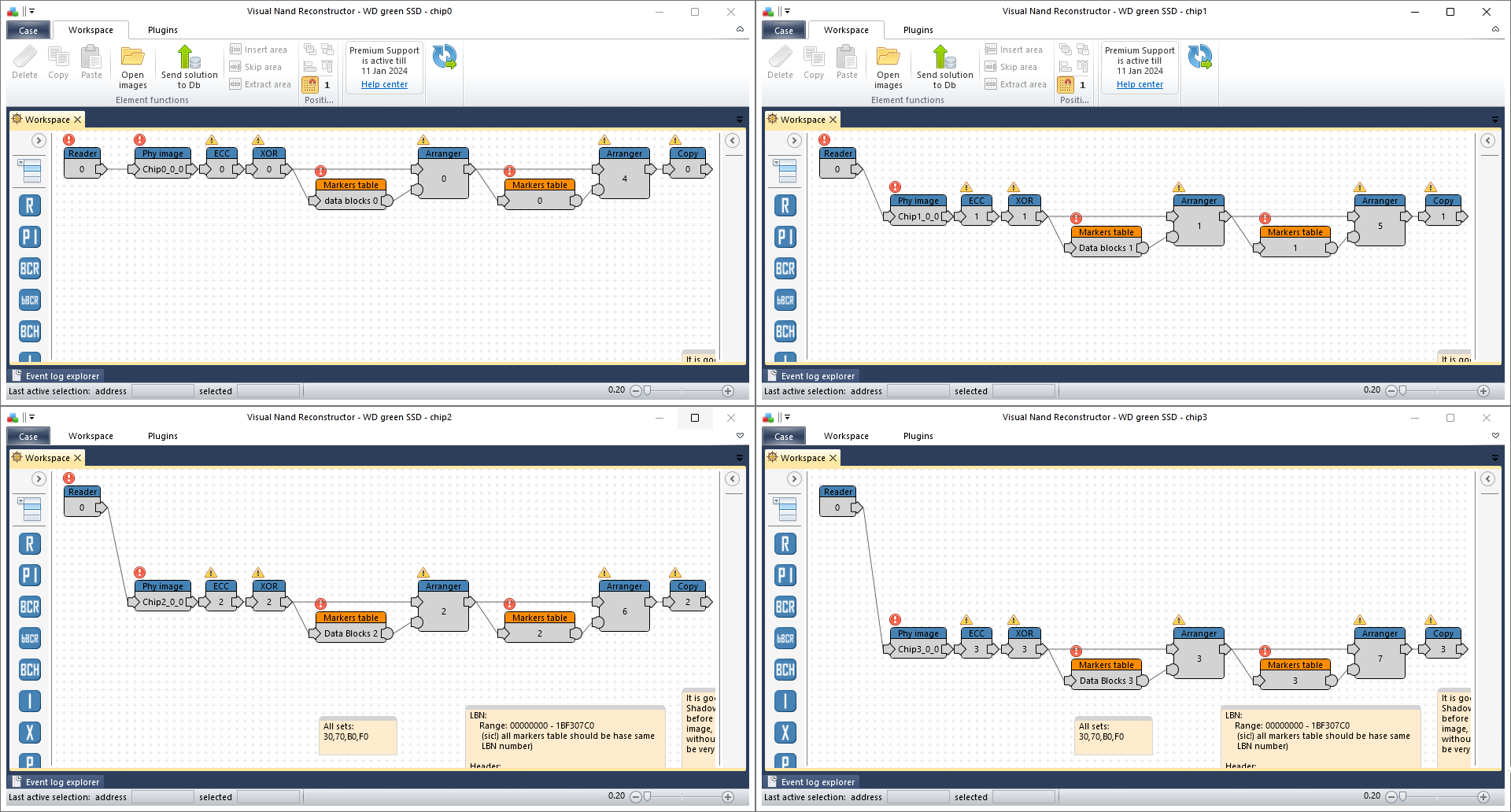Click the bBCR sidebar icon in chip0 window
This screenshot has height=812, width=1511.
pos(30,301)
